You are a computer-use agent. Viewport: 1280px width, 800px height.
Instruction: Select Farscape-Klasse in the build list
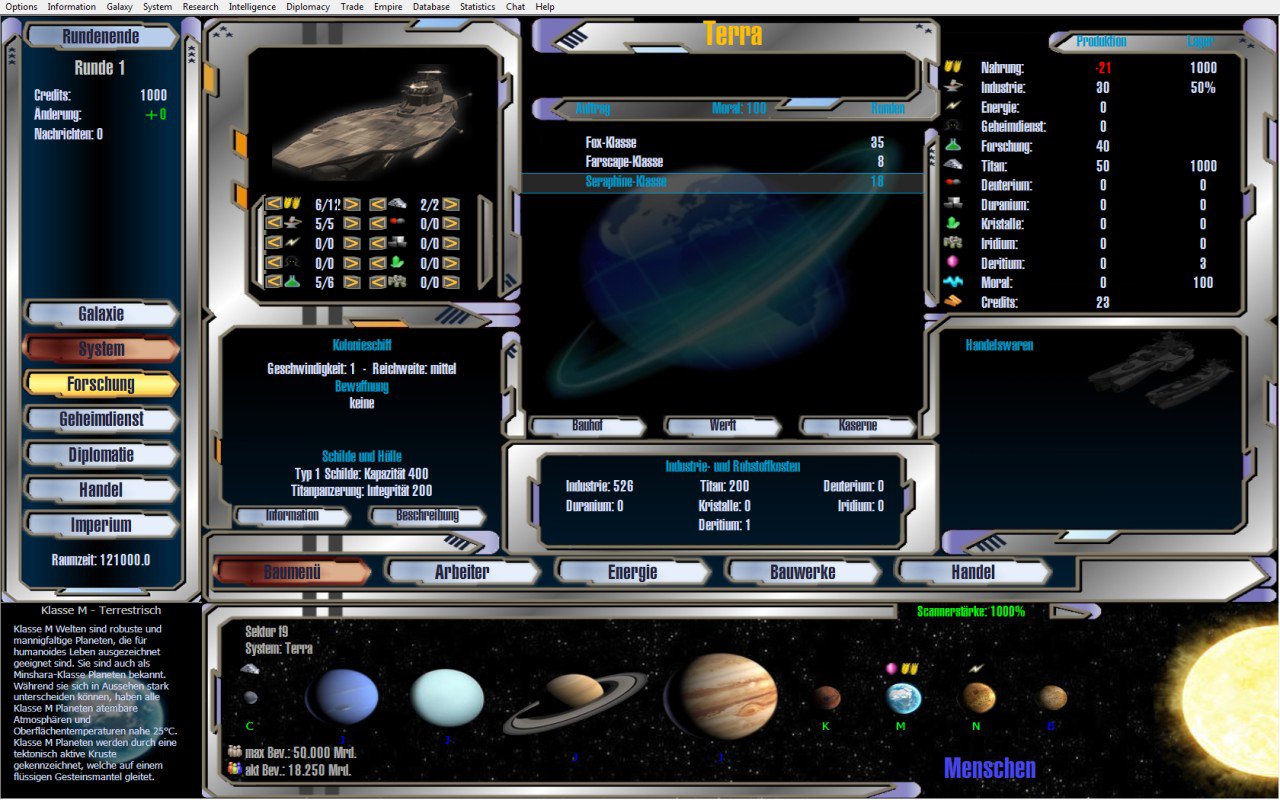[723, 162]
